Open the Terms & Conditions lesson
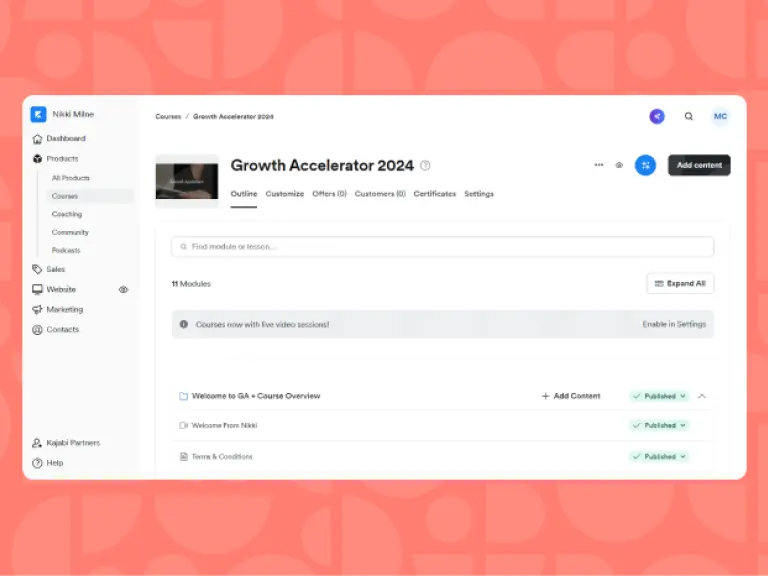 click(222, 456)
